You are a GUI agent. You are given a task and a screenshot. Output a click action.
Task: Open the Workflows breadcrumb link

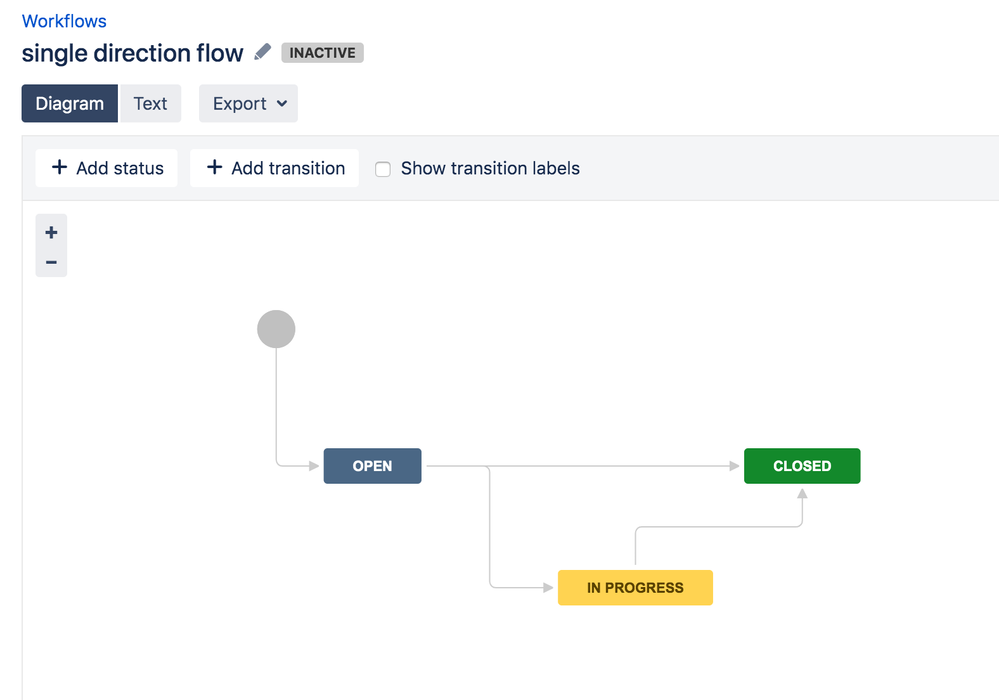pos(64,21)
